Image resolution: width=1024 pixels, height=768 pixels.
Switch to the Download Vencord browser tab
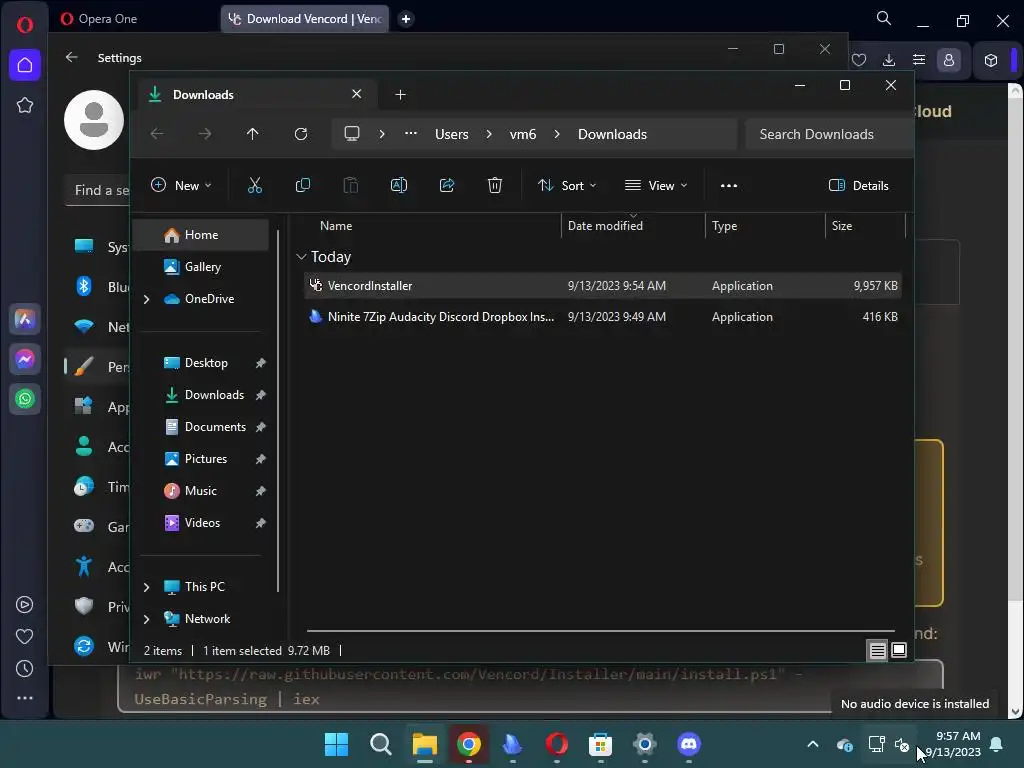[305, 19]
